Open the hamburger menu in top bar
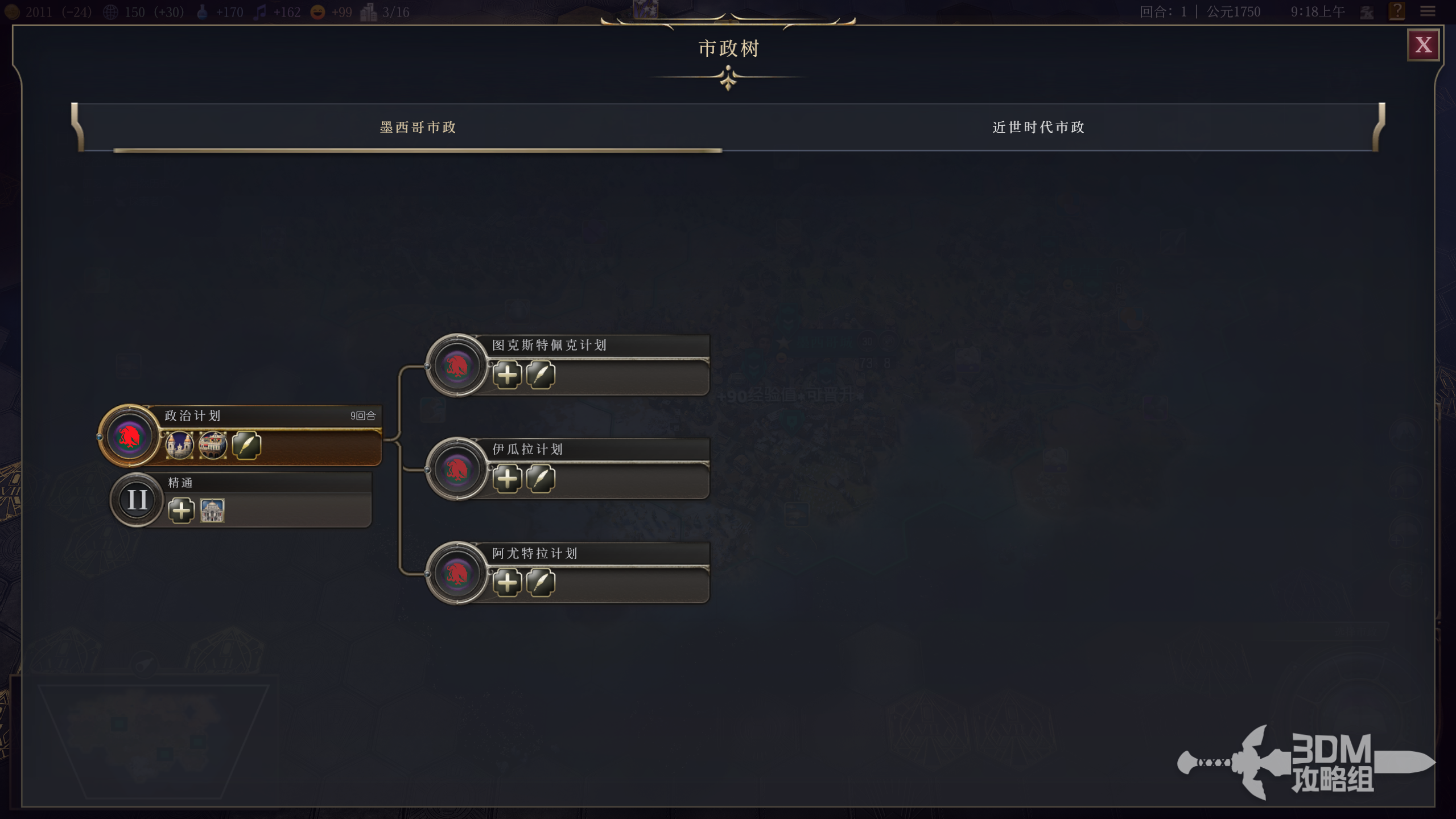Screen dimensions: 1456x819 point(1428,11)
